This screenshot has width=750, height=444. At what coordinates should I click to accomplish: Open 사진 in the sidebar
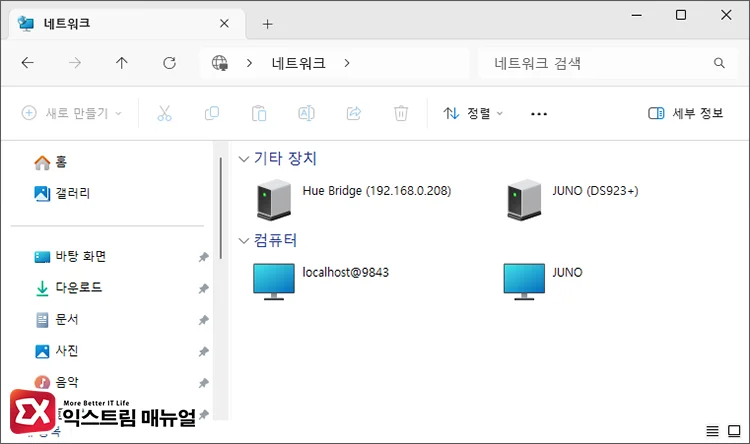pyautogui.click(x=56, y=351)
